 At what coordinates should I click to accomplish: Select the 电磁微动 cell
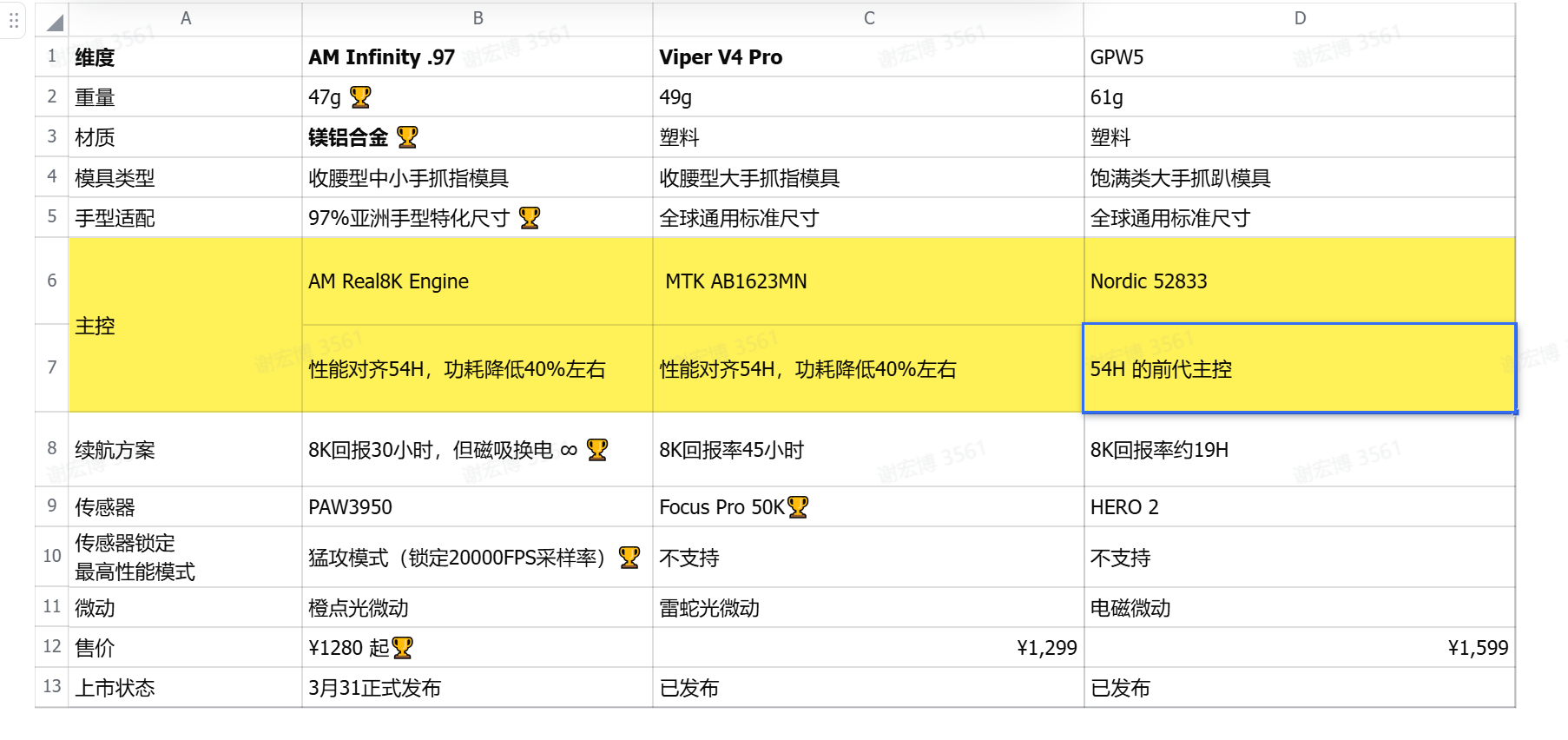point(1300,608)
